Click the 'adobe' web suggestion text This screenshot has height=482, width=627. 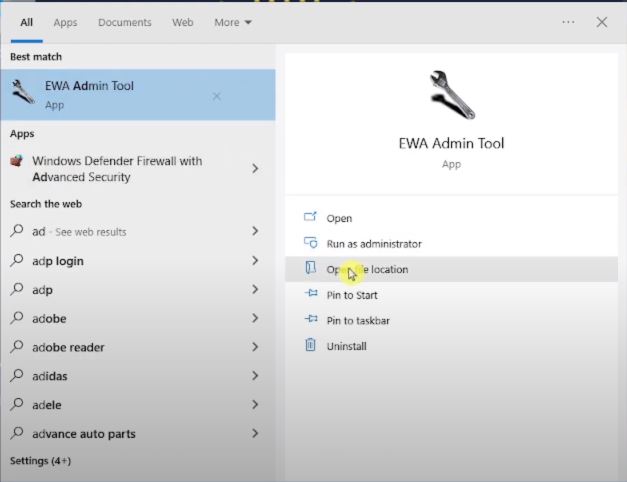point(49,319)
